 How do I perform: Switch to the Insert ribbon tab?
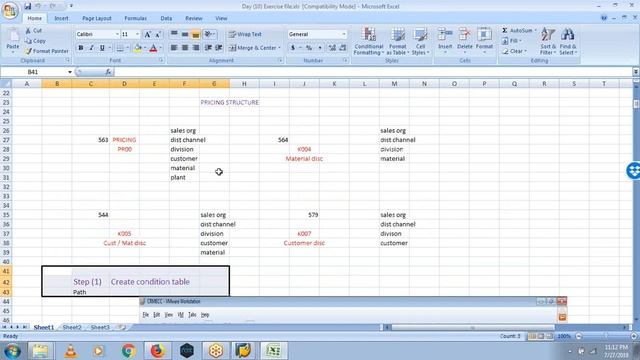coord(61,18)
